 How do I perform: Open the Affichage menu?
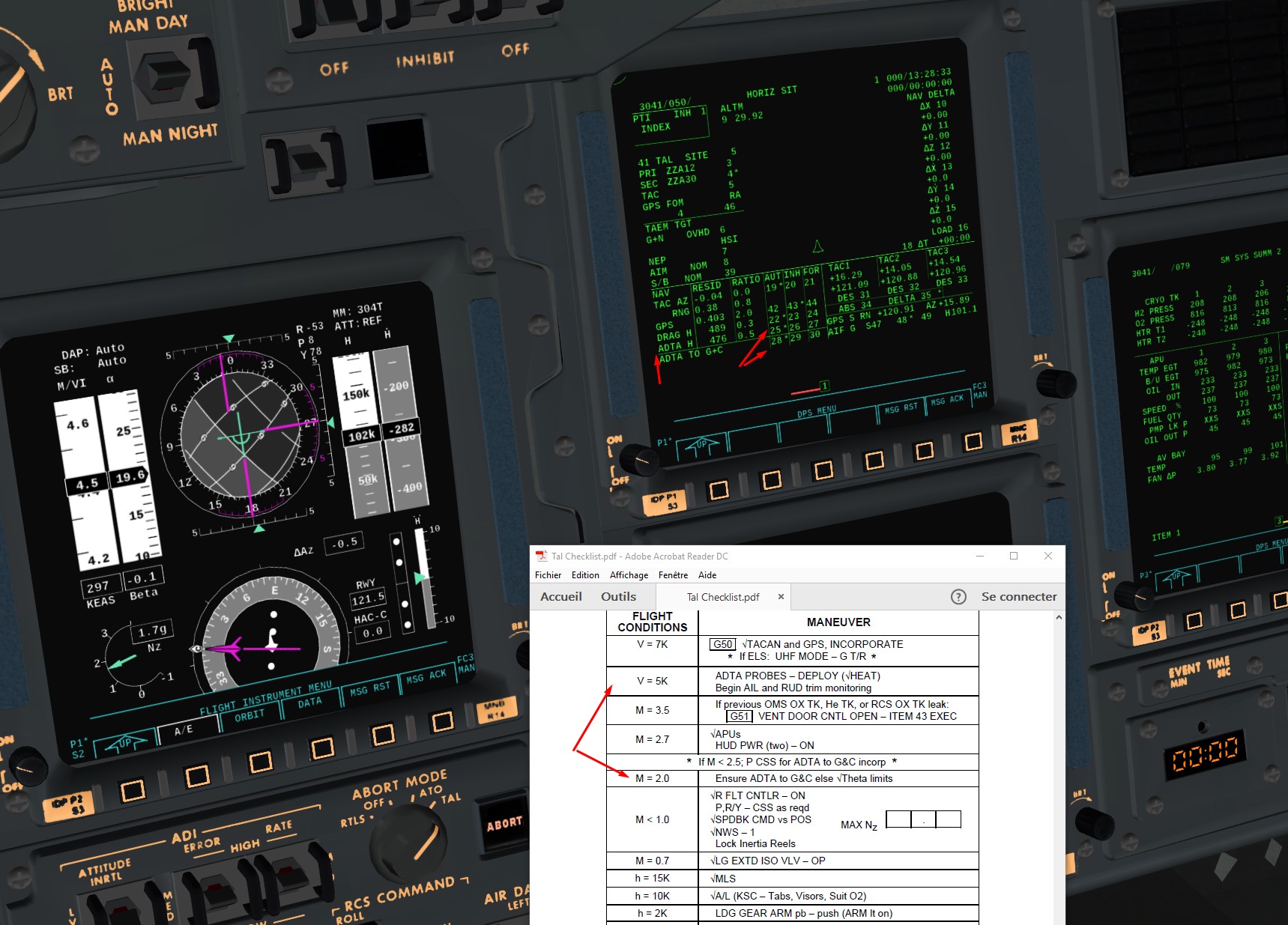point(629,575)
